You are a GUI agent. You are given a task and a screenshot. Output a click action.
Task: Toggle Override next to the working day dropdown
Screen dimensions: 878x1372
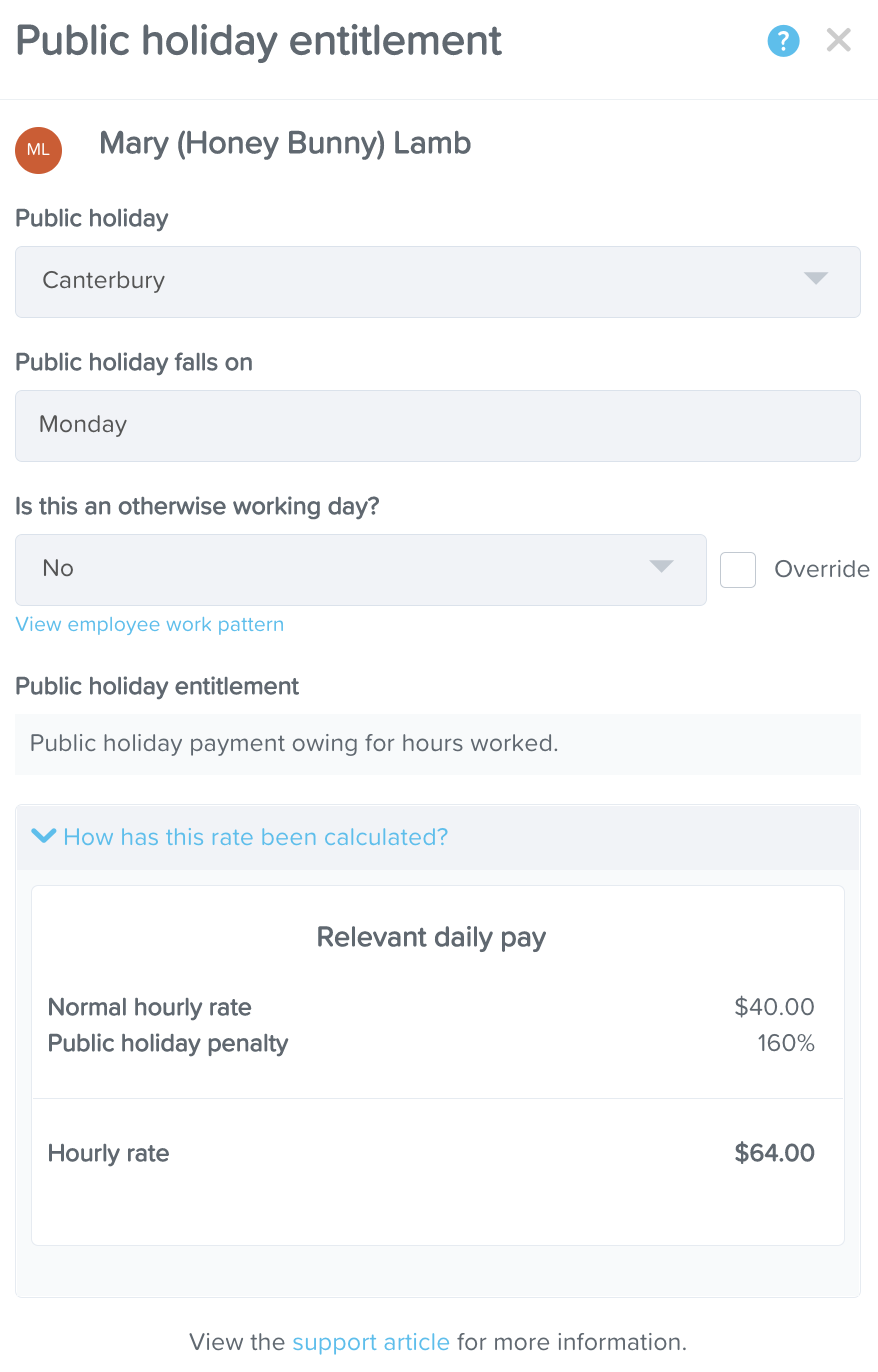click(x=737, y=568)
